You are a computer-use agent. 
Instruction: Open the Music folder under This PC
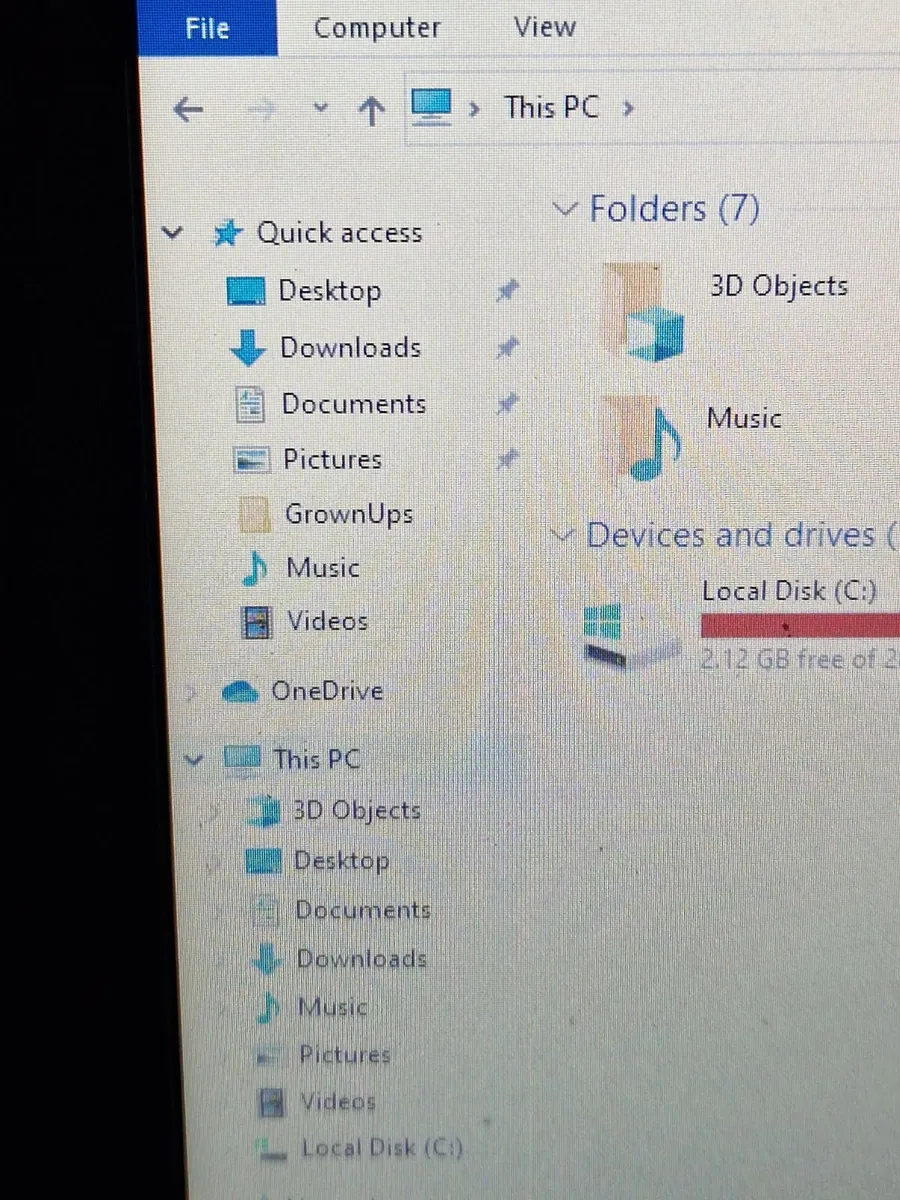click(x=332, y=1007)
